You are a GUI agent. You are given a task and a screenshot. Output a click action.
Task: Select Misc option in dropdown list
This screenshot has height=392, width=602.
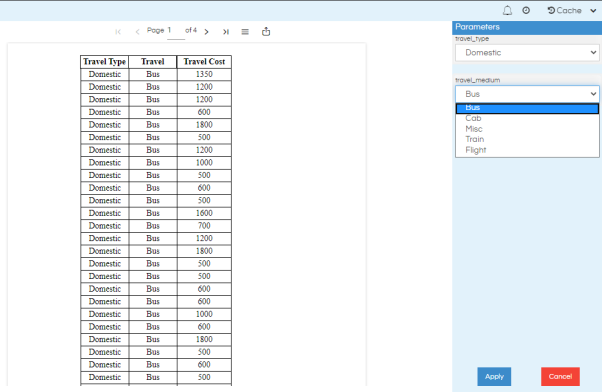click(x=527, y=129)
